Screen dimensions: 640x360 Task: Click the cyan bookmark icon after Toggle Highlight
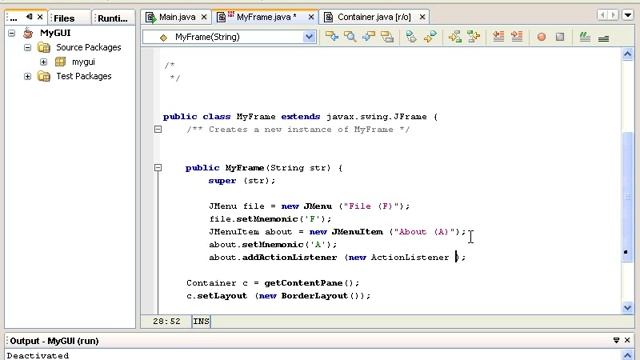(x=411, y=37)
